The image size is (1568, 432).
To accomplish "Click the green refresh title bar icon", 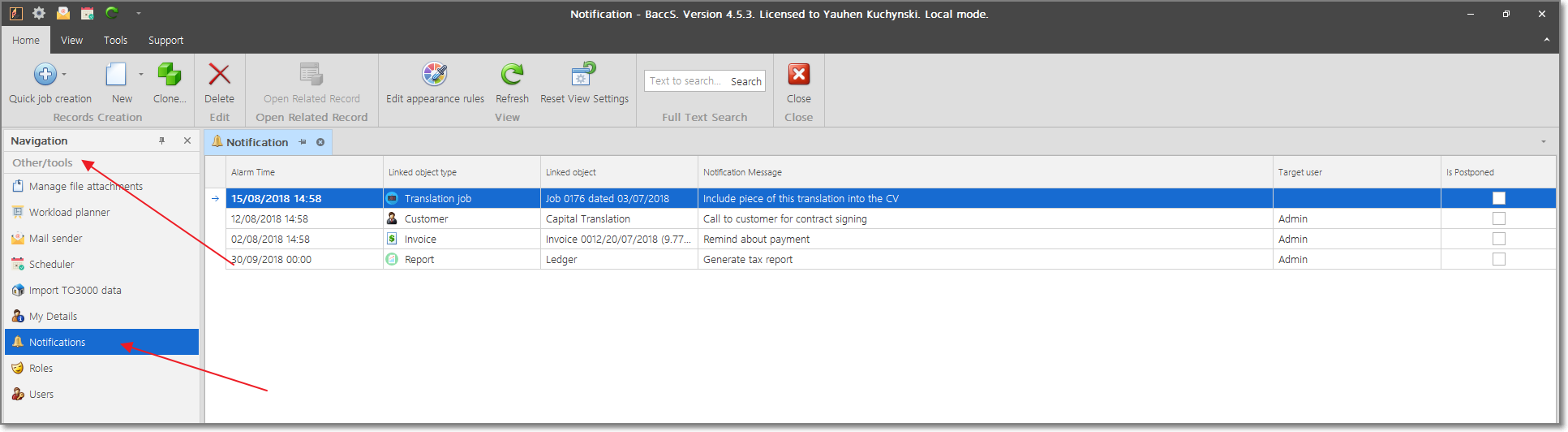I will click(x=112, y=13).
